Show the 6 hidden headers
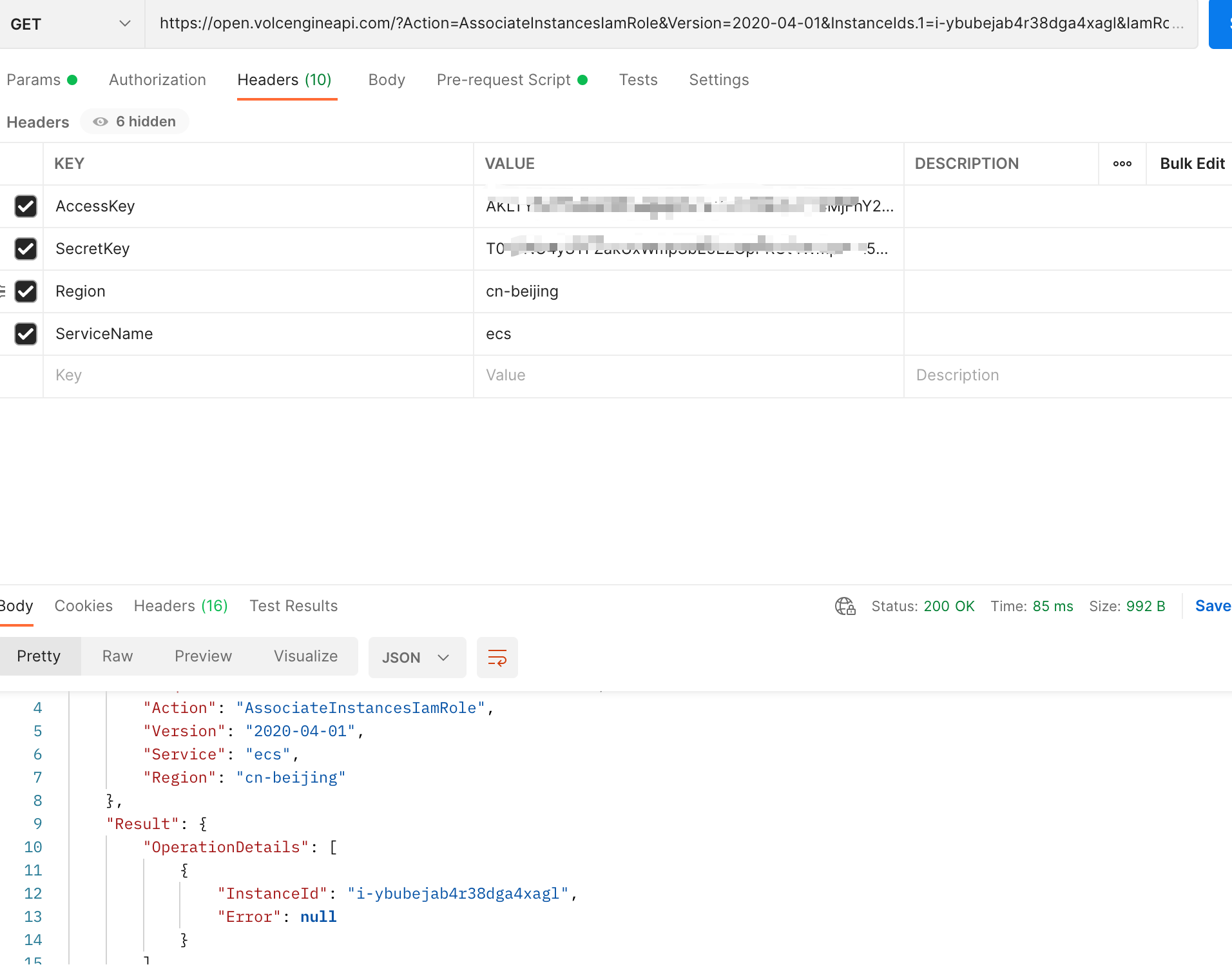 (x=135, y=122)
